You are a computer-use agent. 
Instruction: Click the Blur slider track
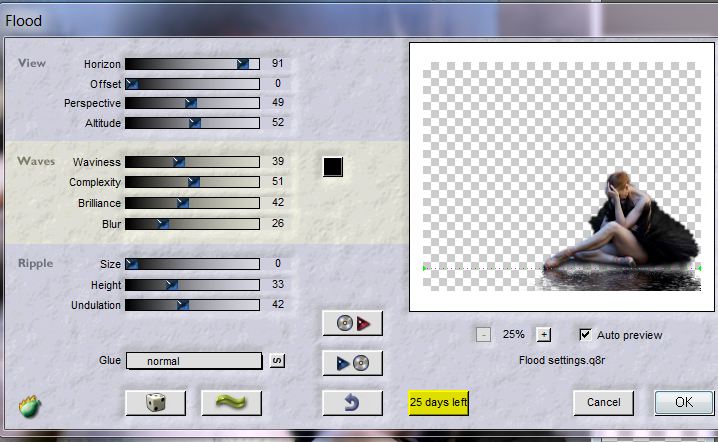point(192,224)
